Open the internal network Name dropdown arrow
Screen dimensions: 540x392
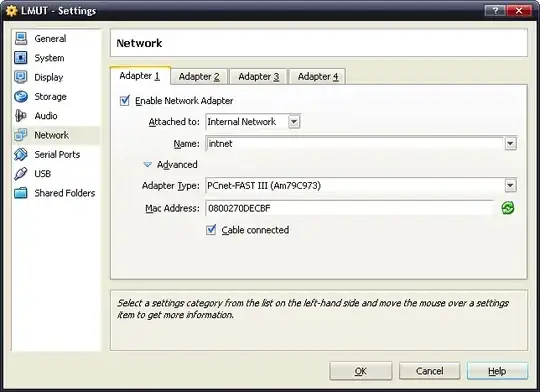pos(510,144)
